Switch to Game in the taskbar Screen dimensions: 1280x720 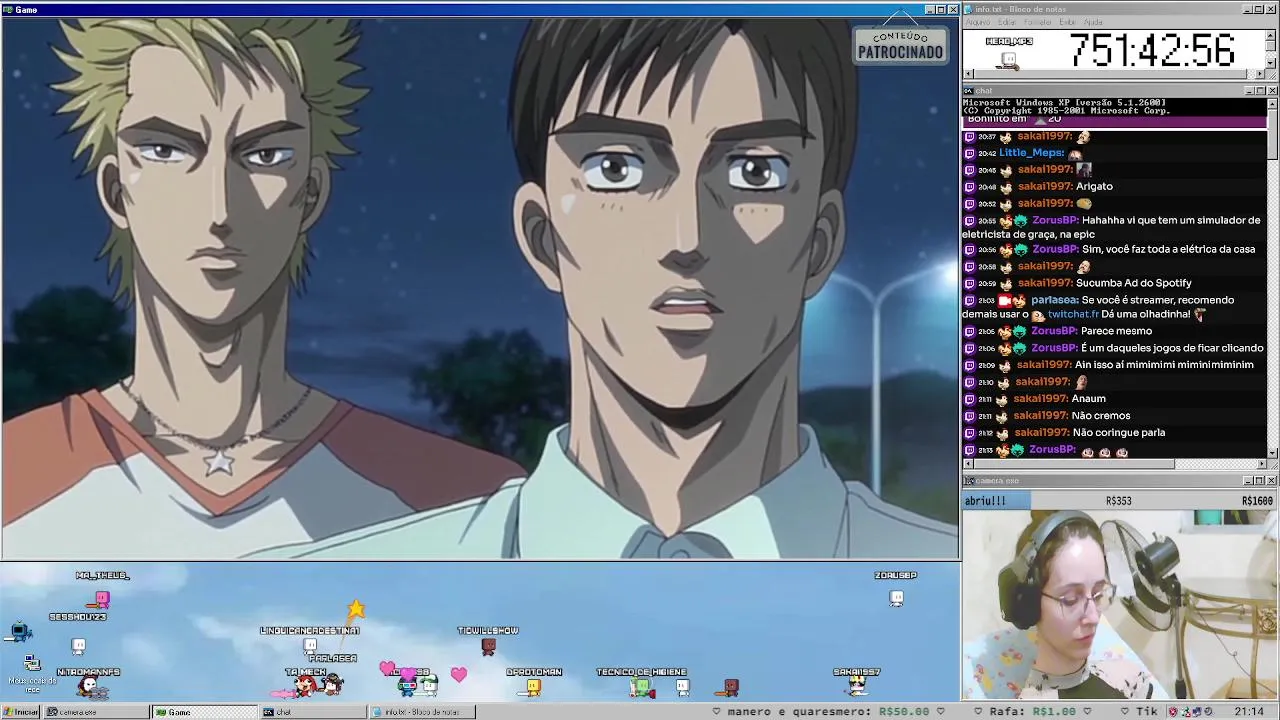coord(204,712)
